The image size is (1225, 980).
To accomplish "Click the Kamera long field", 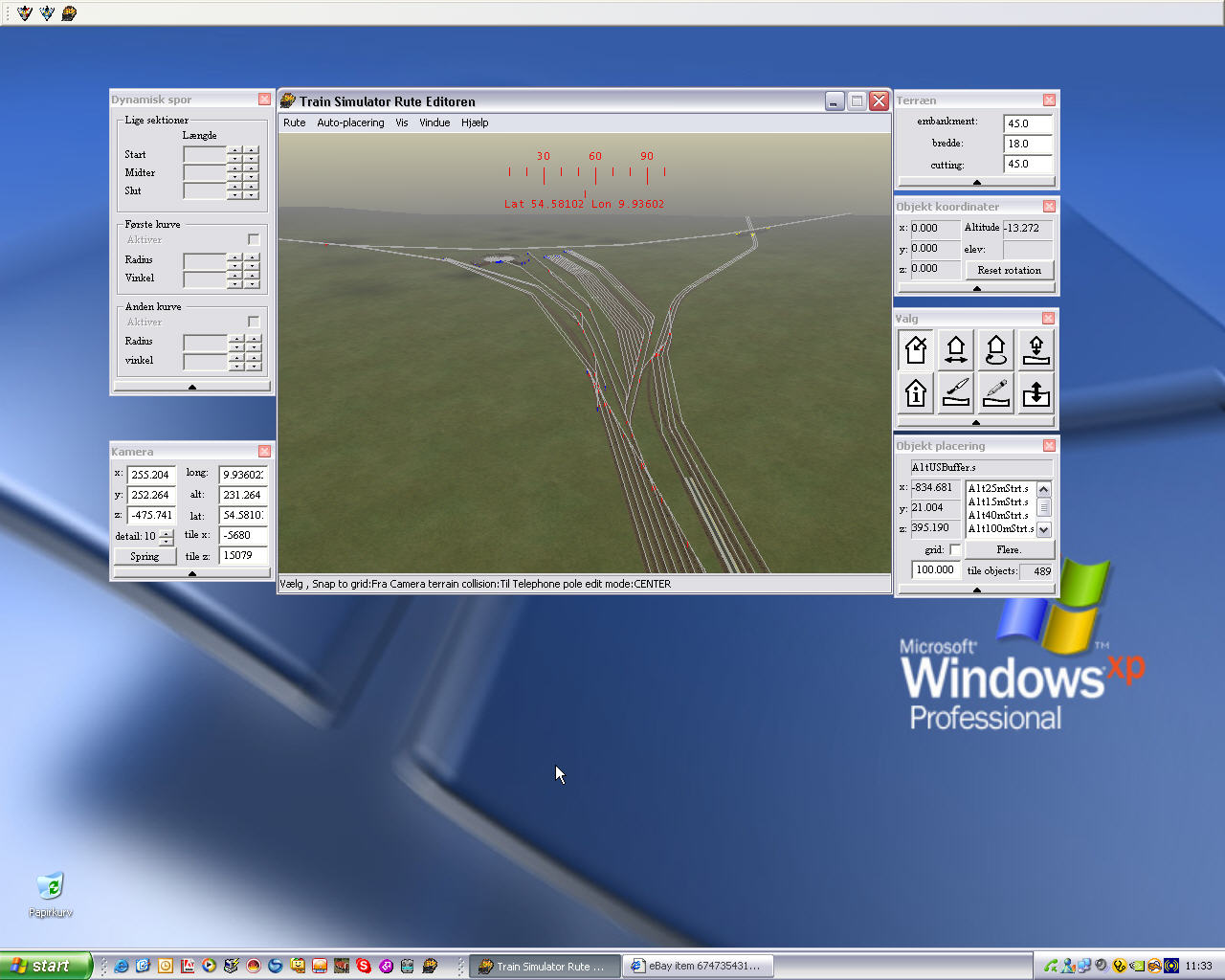I will (x=243, y=475).
